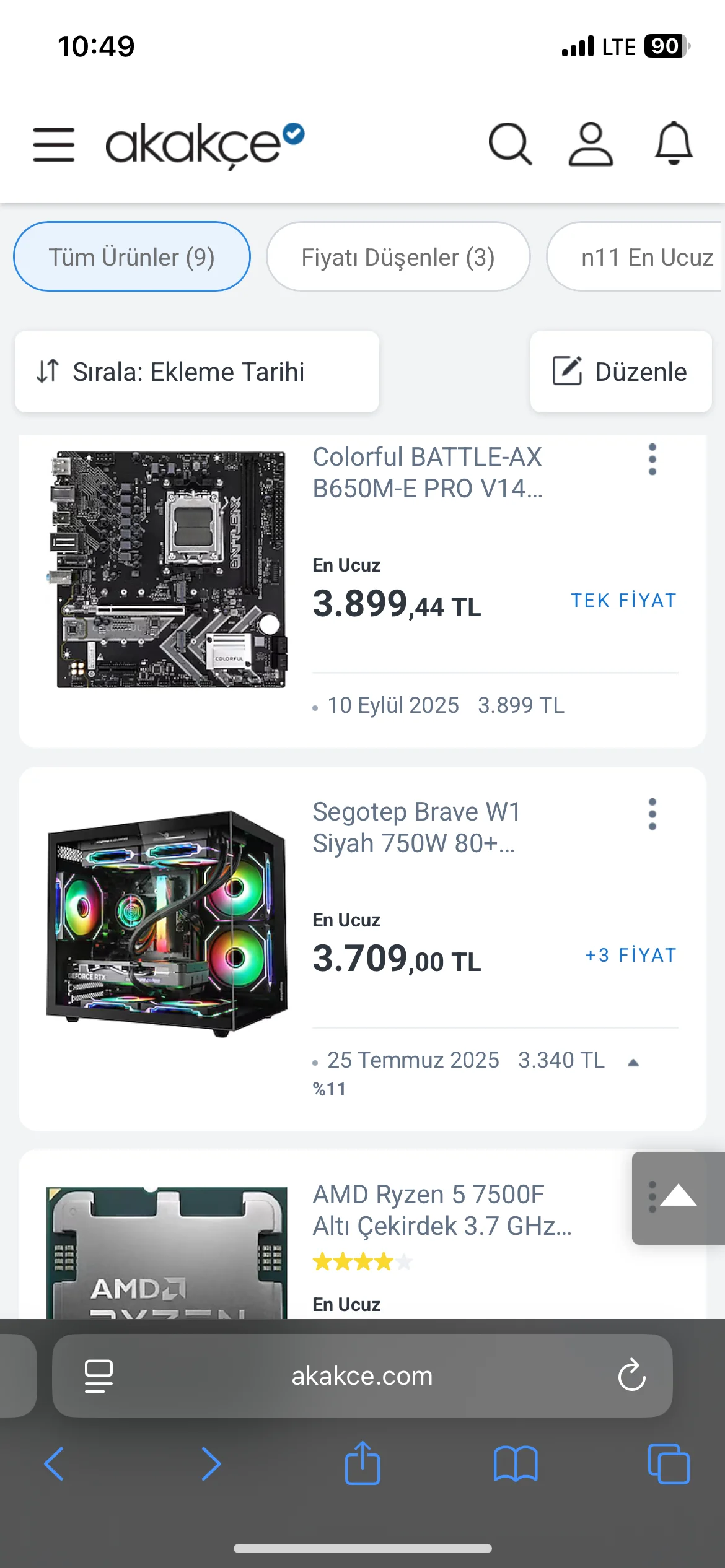This screenshot has width=725, height=1568.
Task: Select the Tüm Ürünler (9) tab
Action: click(132, 257)
